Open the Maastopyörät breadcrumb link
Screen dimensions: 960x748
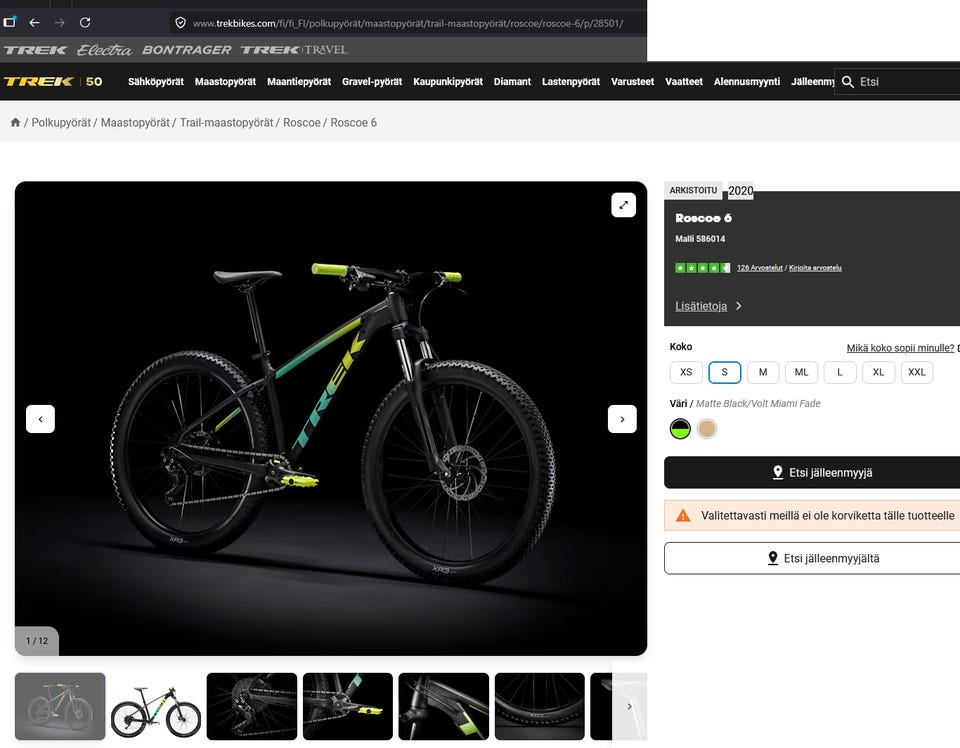[135, 122]
